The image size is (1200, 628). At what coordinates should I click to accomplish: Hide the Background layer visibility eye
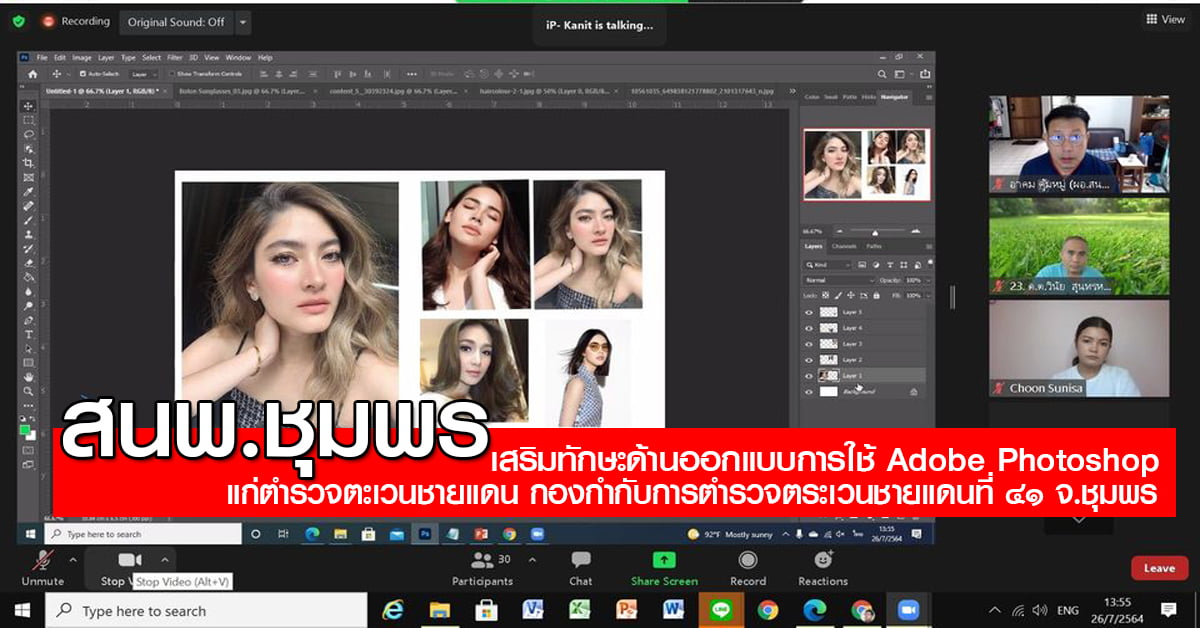coord(810,392)
